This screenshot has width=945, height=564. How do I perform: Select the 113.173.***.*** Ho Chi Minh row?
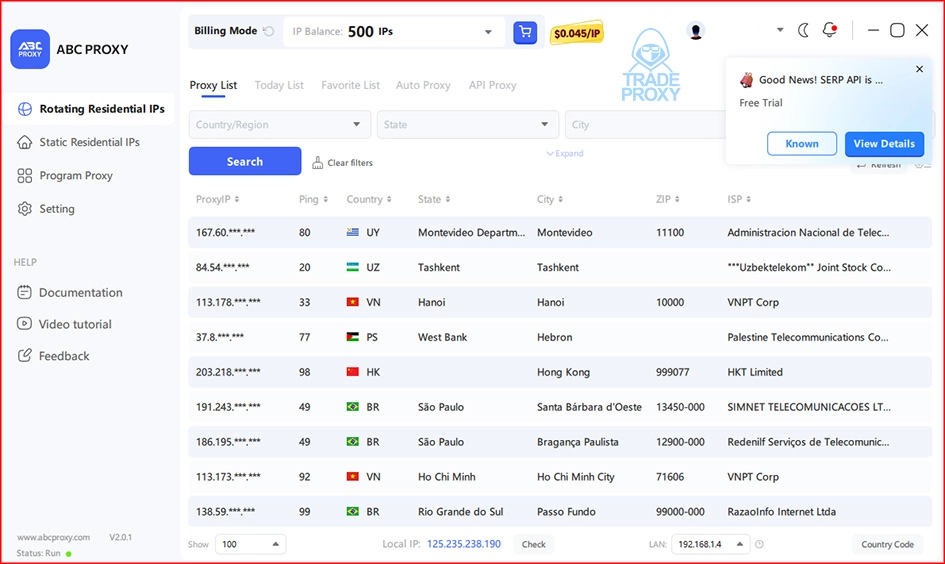tap(560, 477)
